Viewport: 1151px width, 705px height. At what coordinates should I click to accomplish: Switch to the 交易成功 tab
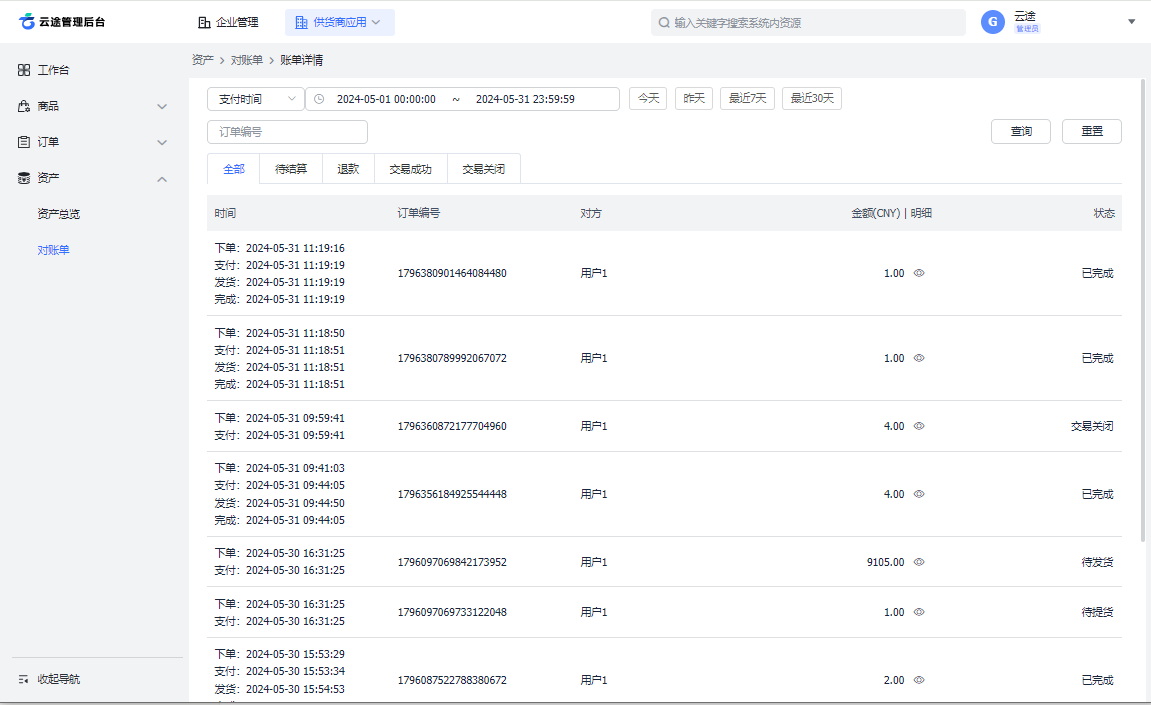[x=410, y=169]
